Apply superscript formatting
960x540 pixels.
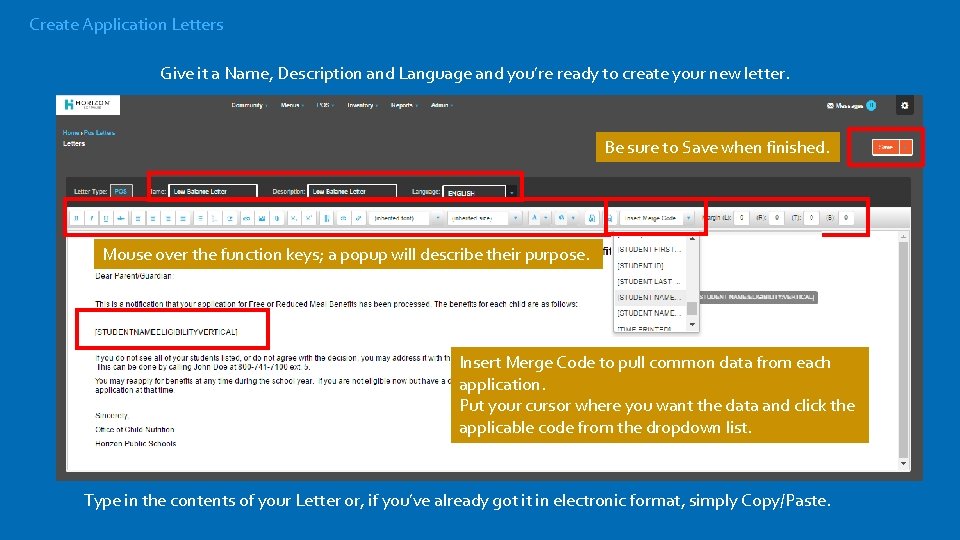[309, 218]
